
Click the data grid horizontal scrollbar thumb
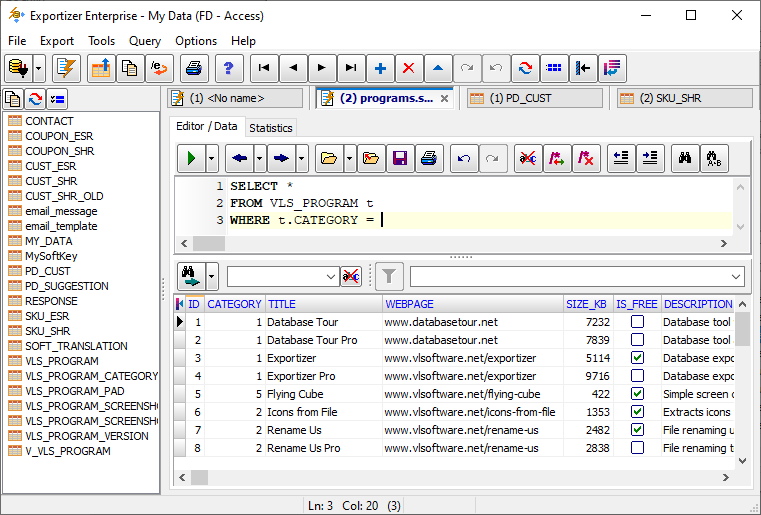pos(199,478)
